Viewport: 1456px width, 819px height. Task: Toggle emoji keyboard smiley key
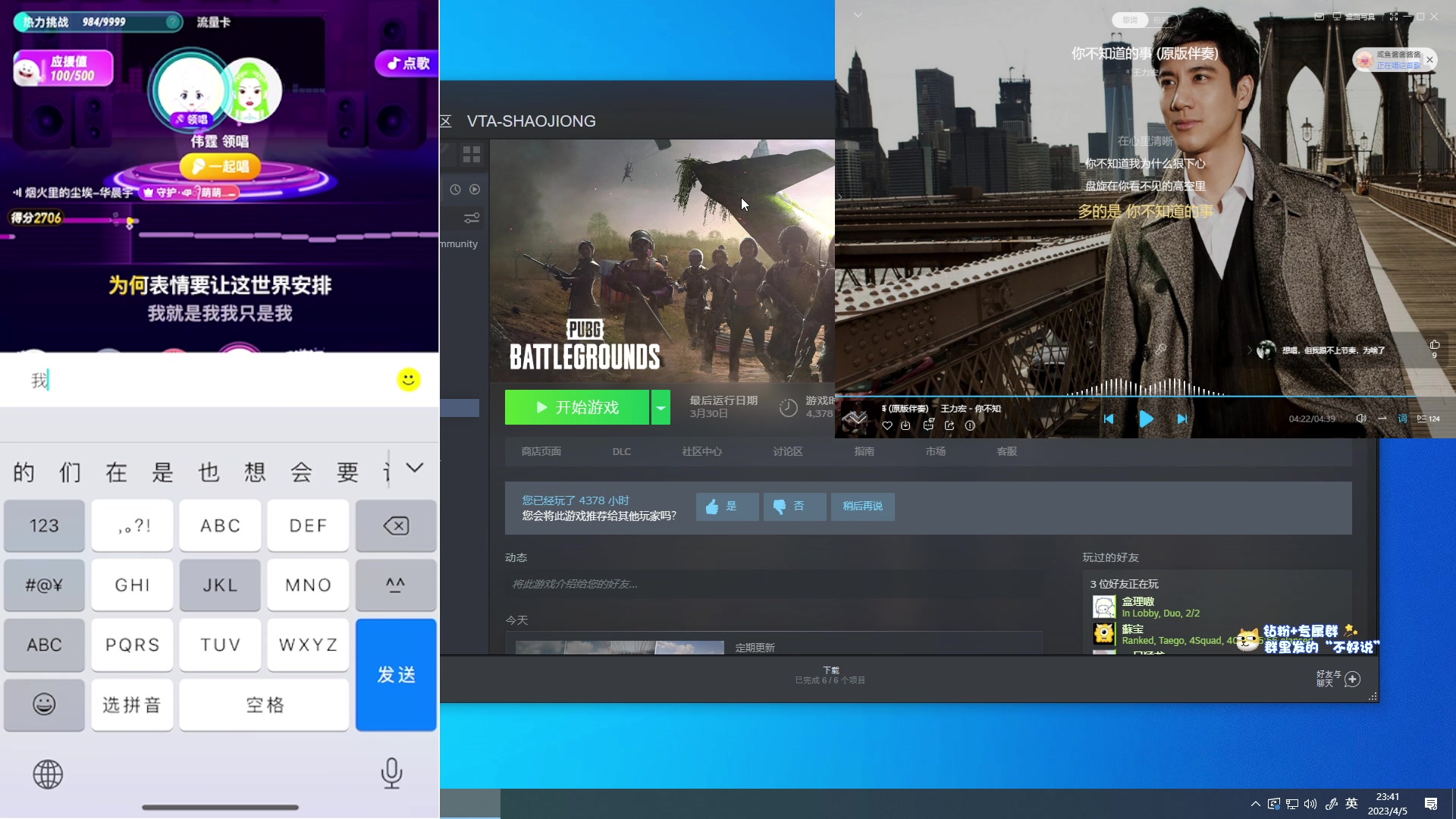point(44,704)
